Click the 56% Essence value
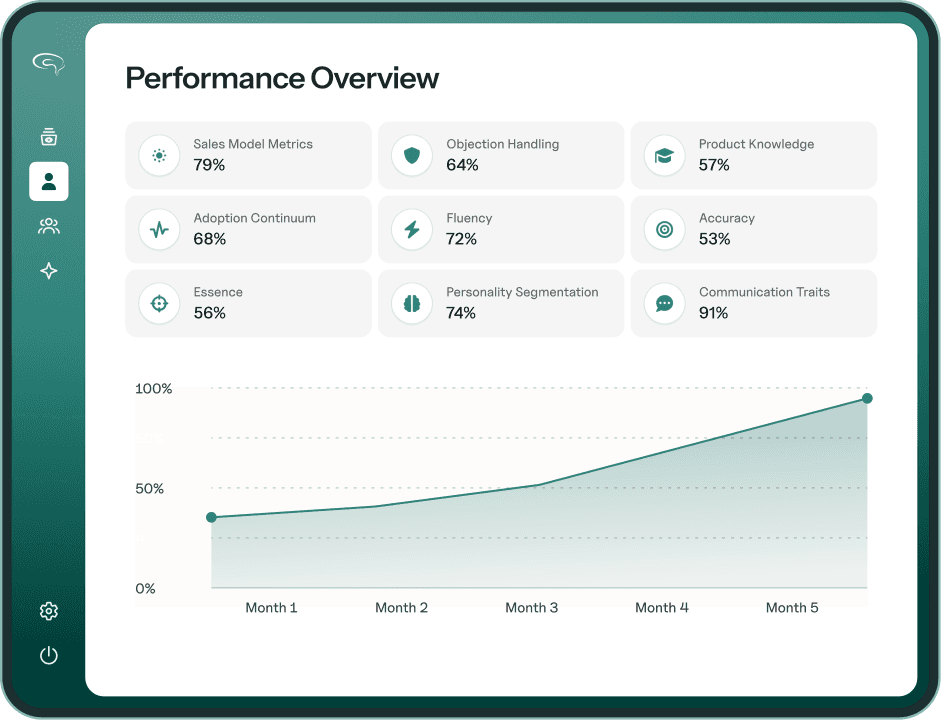Image resolution: width=941 pixels, height=720 pixels. pos(209,313)
